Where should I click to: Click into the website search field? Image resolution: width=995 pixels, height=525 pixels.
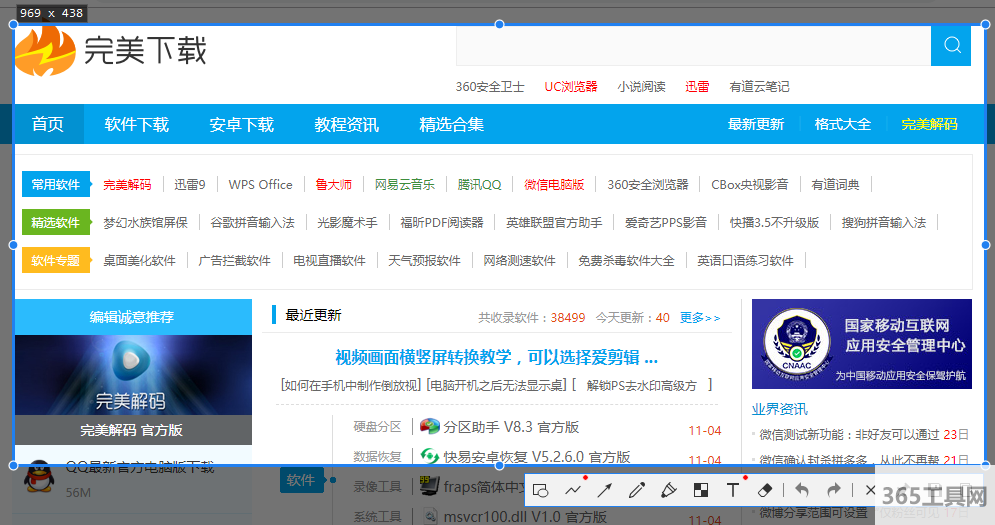(692, 45)
